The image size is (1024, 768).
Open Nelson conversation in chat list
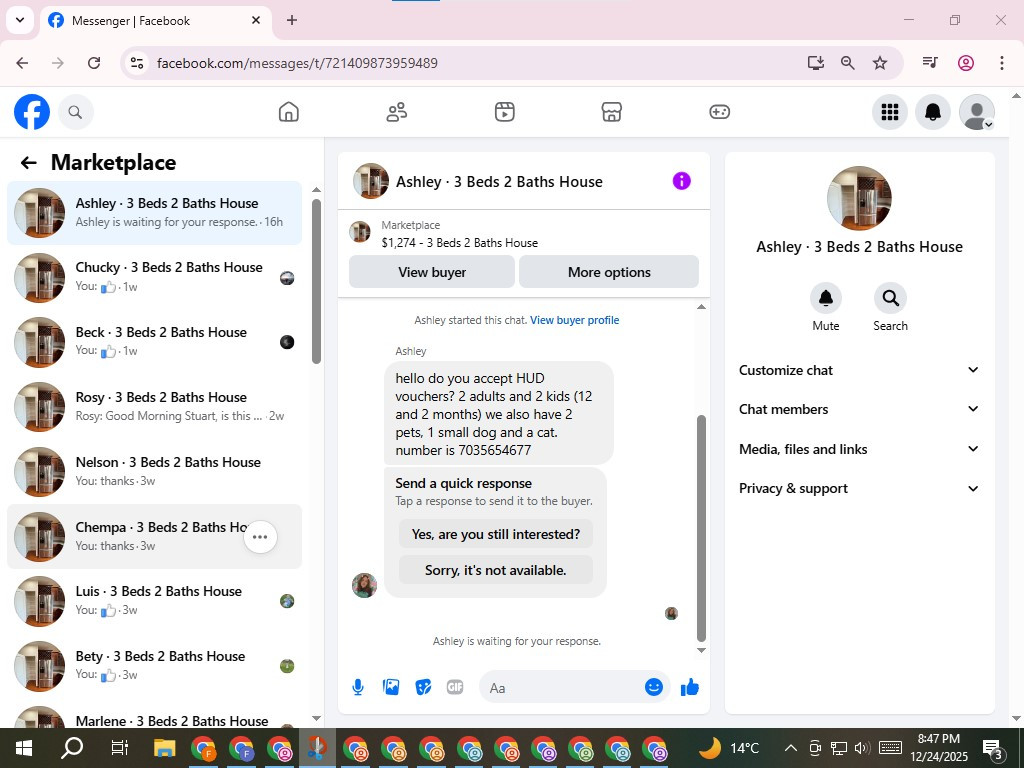(x=155, y=472)
